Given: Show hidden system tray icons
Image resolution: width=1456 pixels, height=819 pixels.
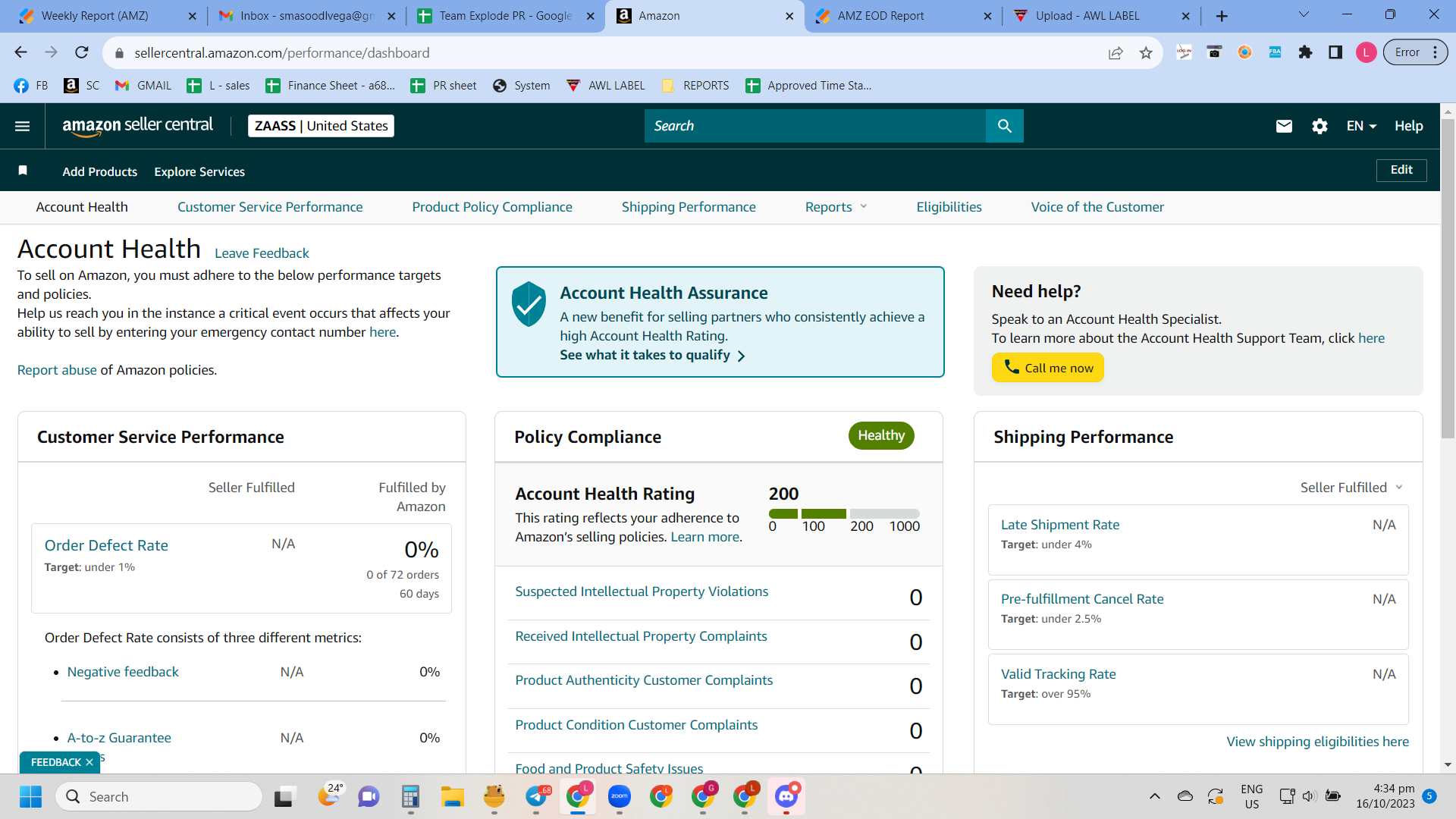Looking at the screenshot, I should tap(1154, 796).
